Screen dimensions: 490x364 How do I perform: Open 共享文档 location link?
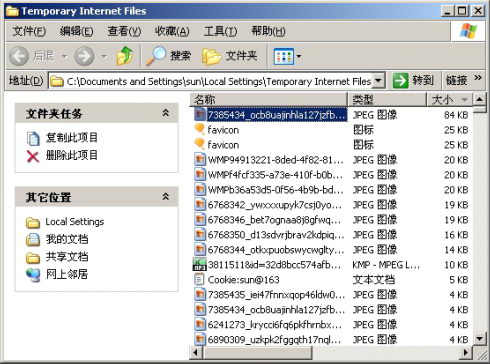[67, 256]
